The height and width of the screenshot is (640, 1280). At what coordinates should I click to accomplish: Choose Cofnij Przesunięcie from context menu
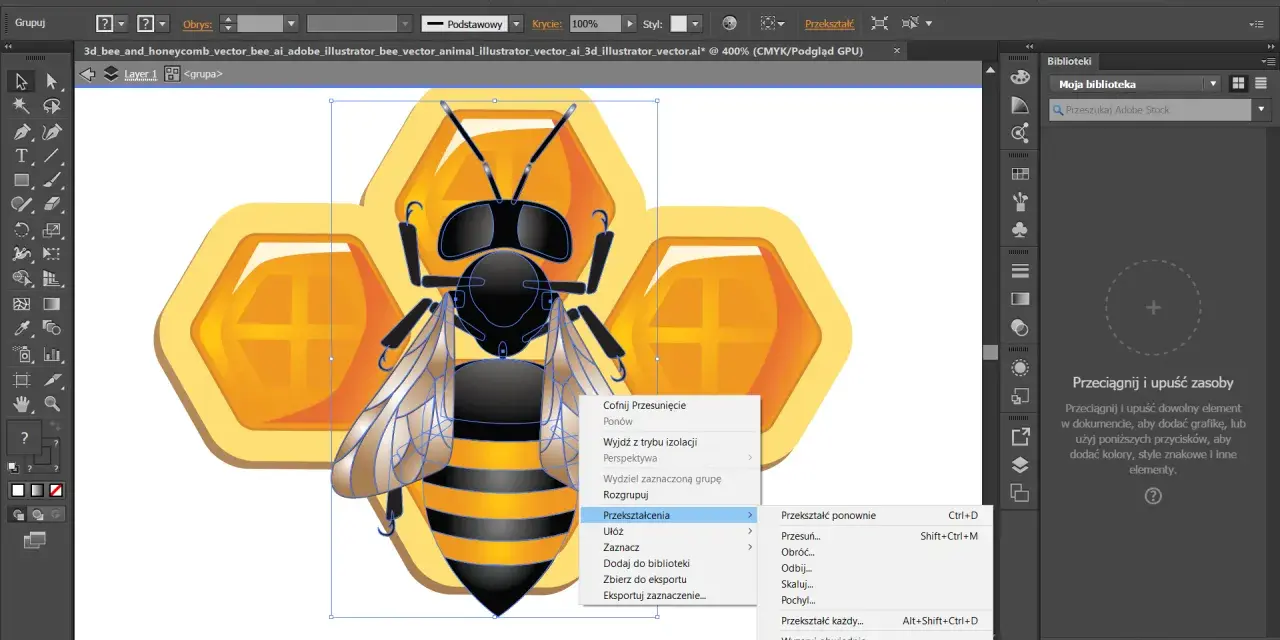click(644, 405)
